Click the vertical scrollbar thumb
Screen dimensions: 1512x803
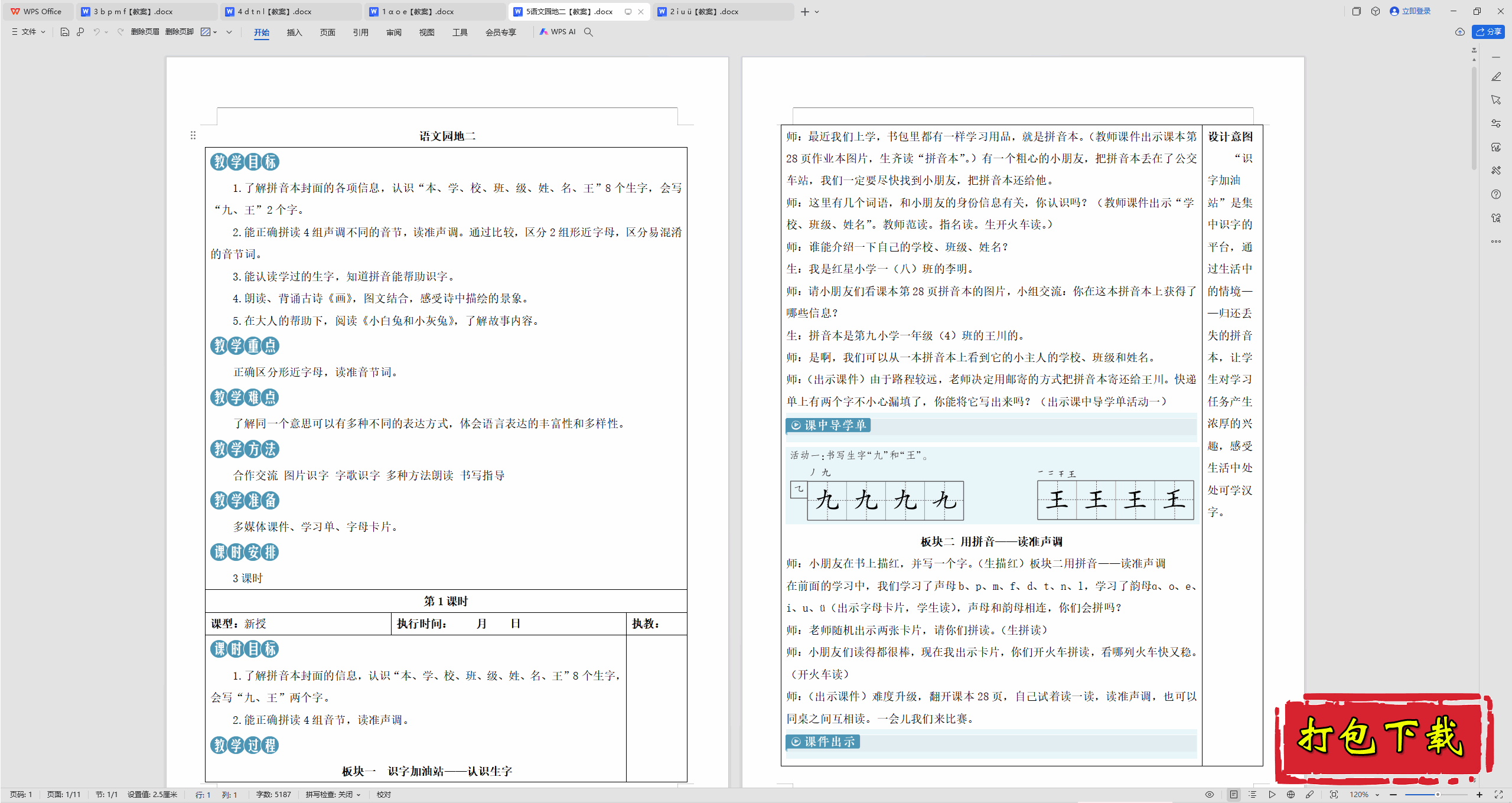click(x=1474, y=118)
